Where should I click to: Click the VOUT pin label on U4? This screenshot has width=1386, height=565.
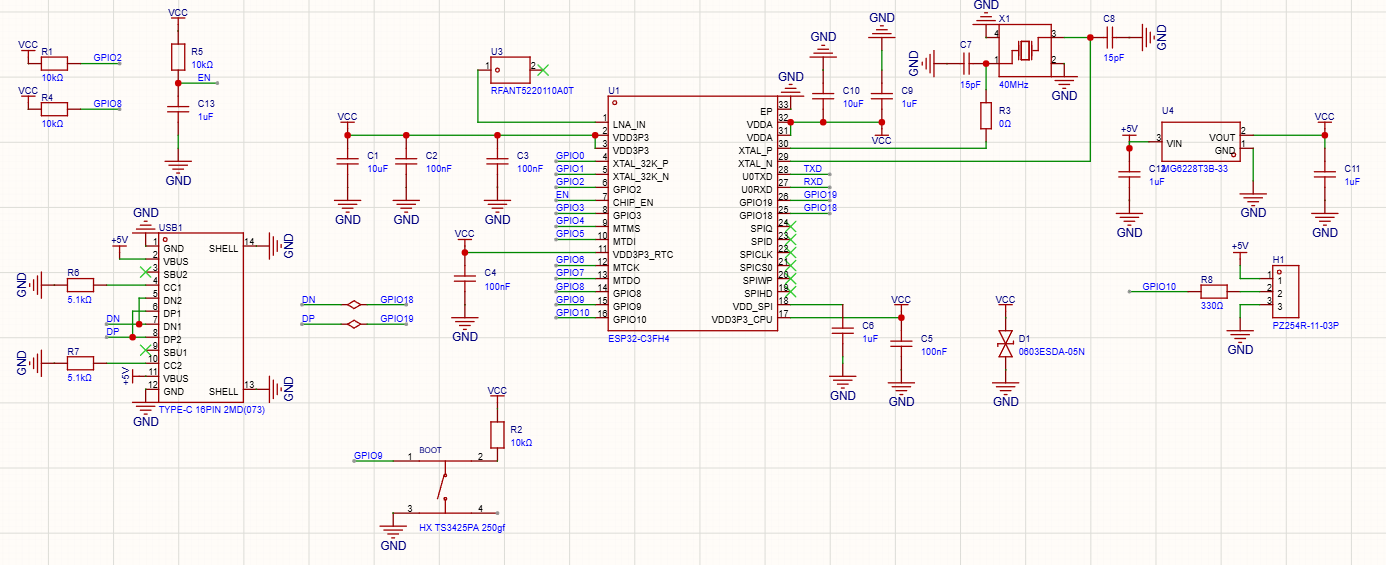point(1222,137)
